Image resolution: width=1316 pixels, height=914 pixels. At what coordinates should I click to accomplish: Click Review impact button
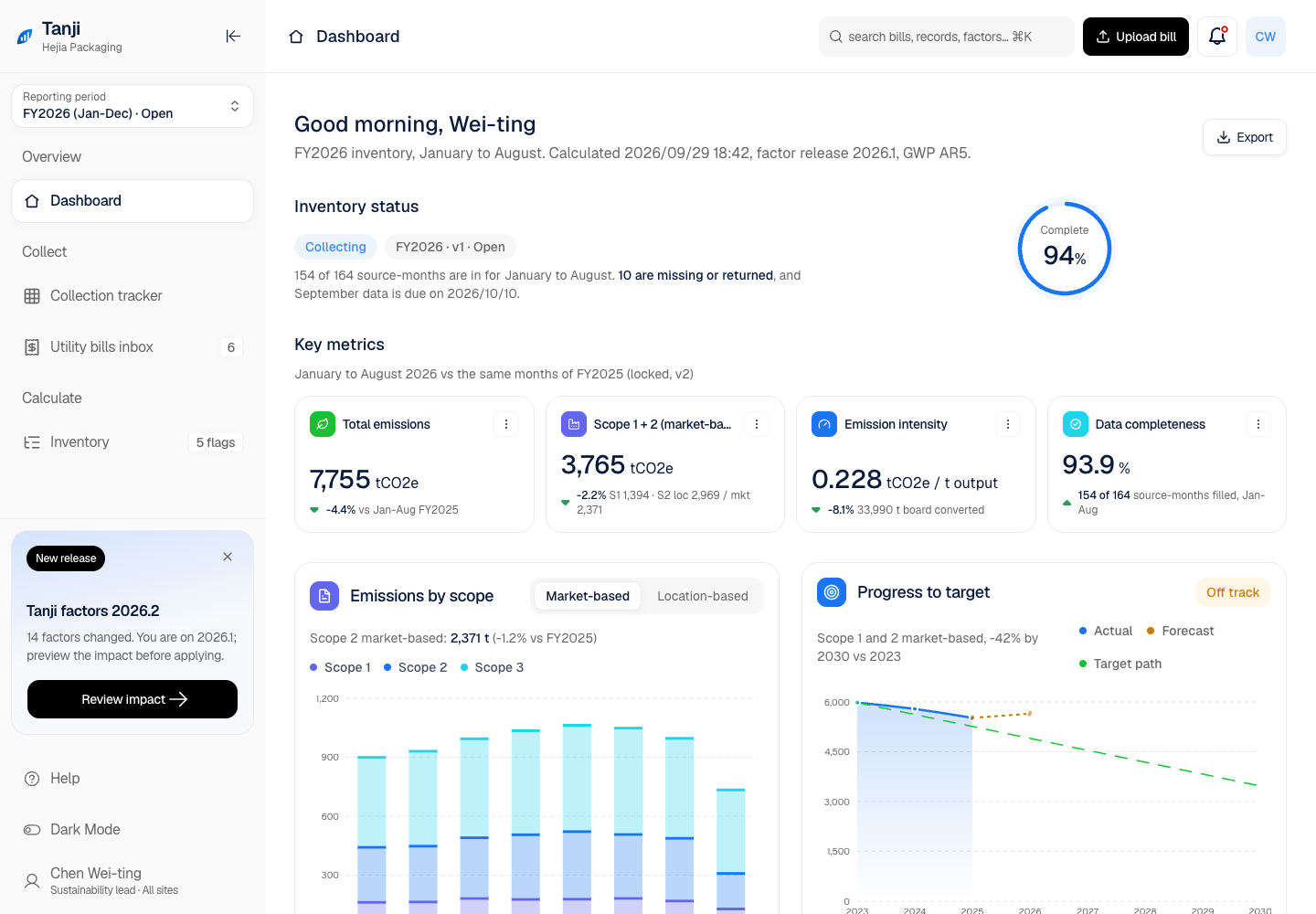pos(133,699)
